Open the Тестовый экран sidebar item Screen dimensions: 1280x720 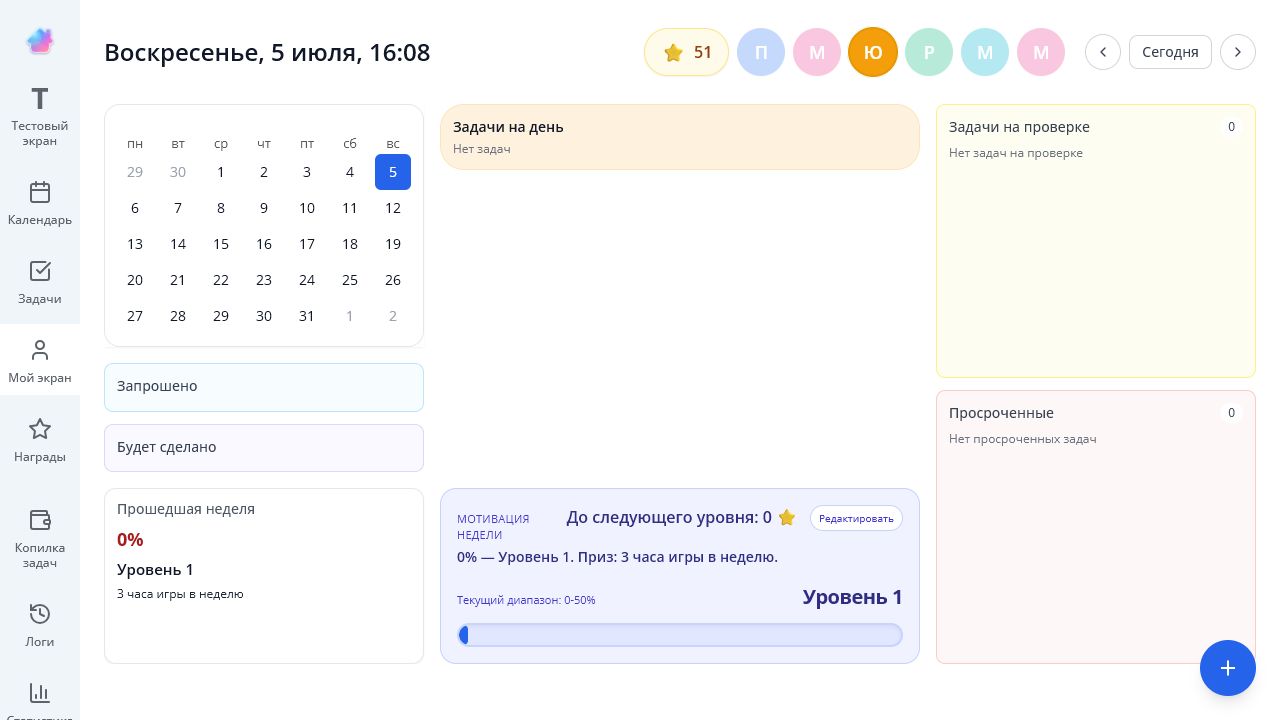(40, 118)
